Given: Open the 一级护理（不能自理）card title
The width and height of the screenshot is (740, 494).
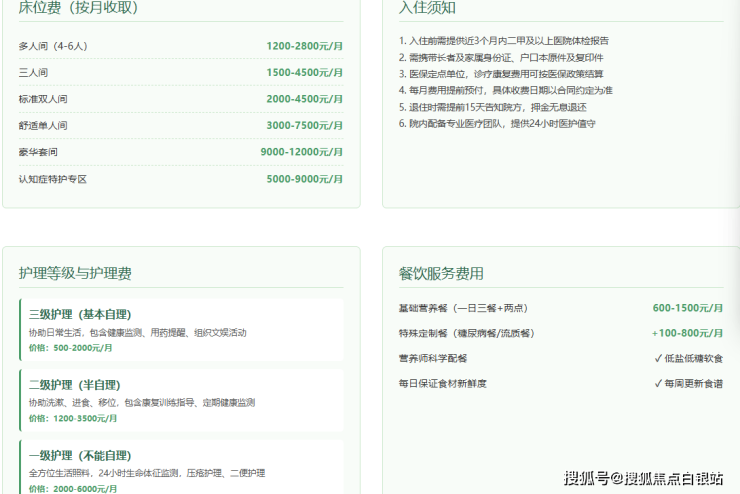Looking at the screenshot, I should 80,456.
